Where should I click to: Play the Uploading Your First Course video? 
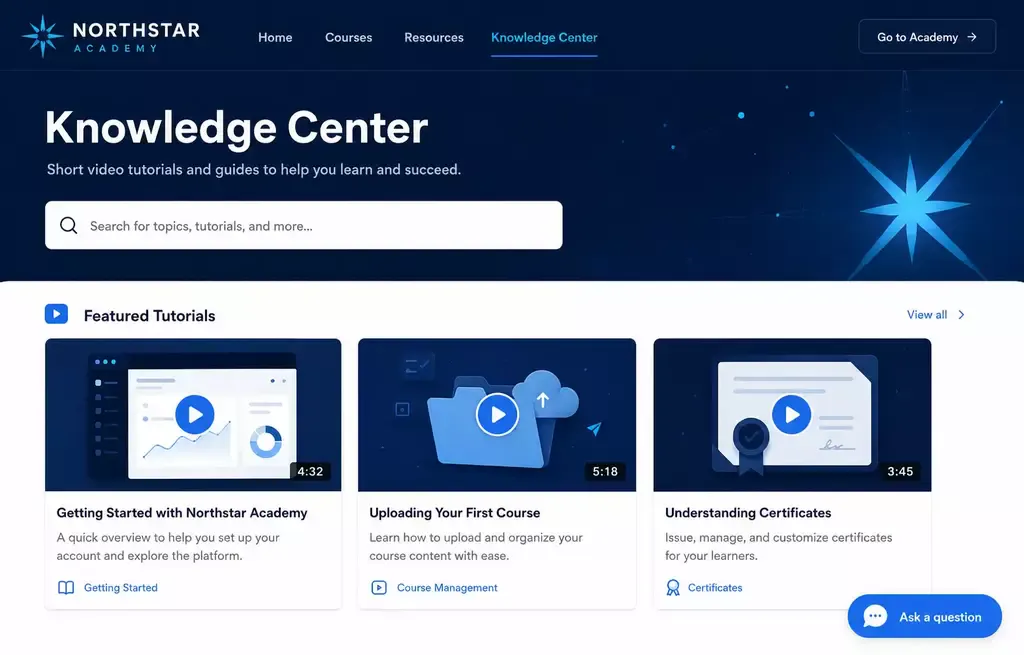(x=497, y=414)
